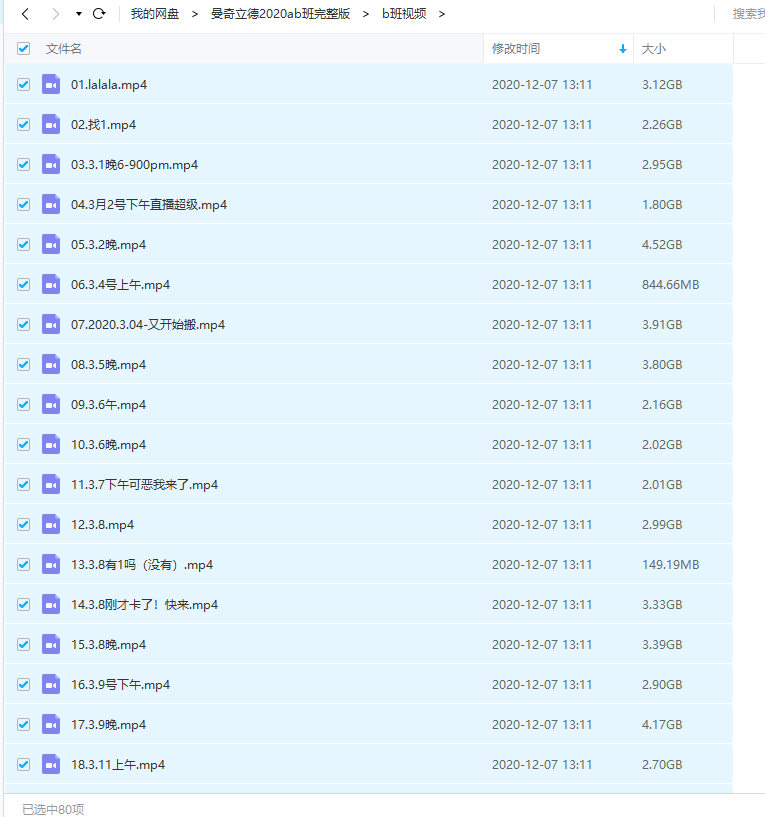Click video icon of 04.3月2号下午直播超级.mp4
The height and width of the screenshot is (817, 765).
click(51, 205)
